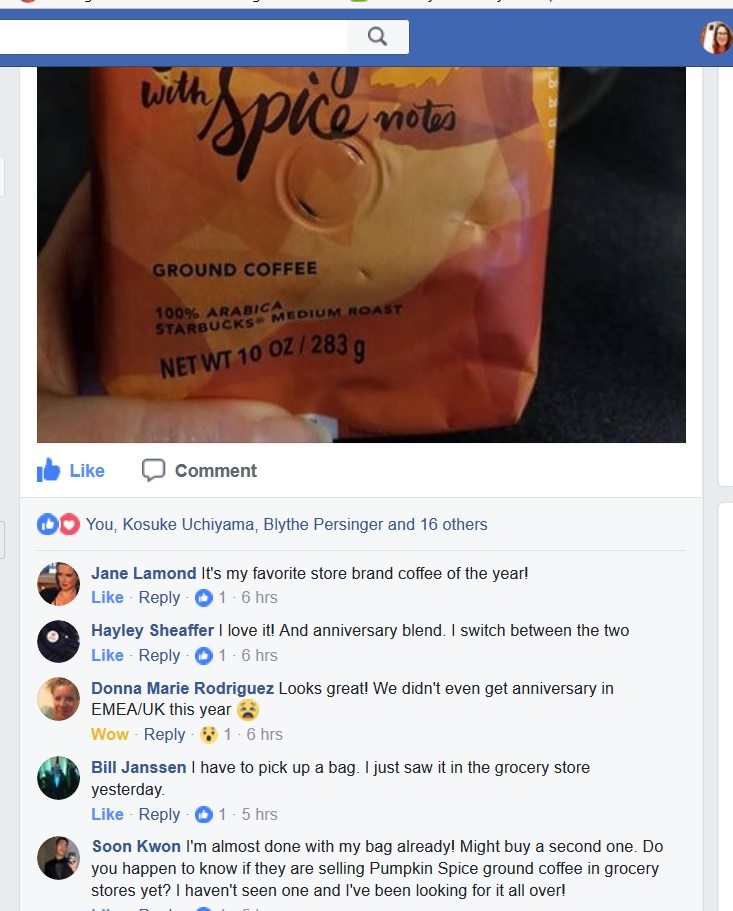Click Soon Kwon's avatar thumbnail

point(58,858)
